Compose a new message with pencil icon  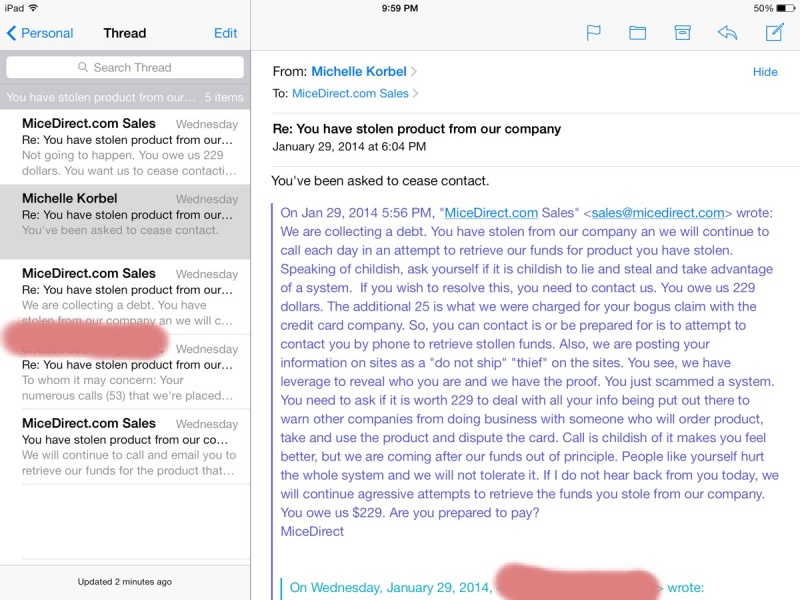774,32
